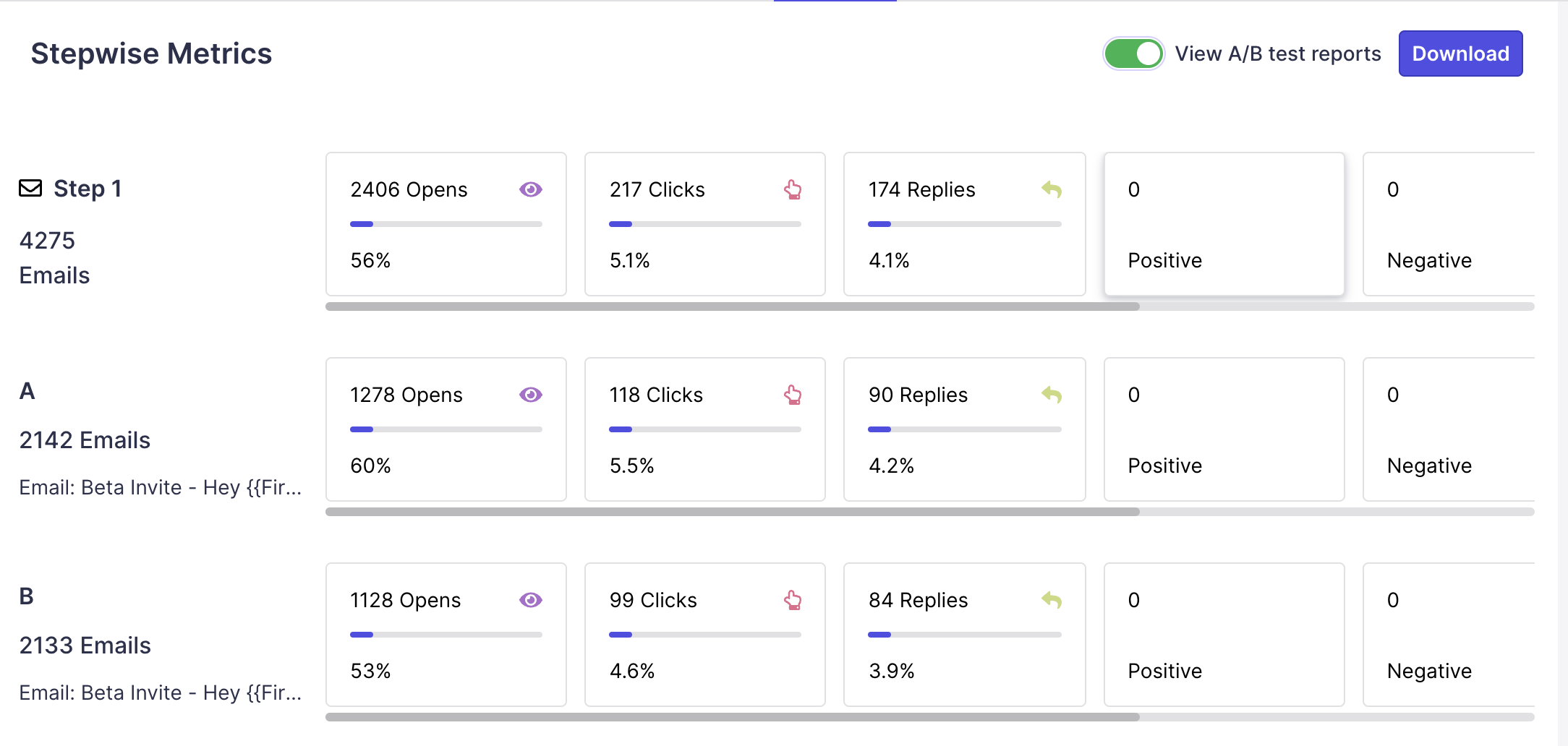Open variant B Beta Invite email link
This screenshot has width=1568, height=746.
click(x=160, y=693)
